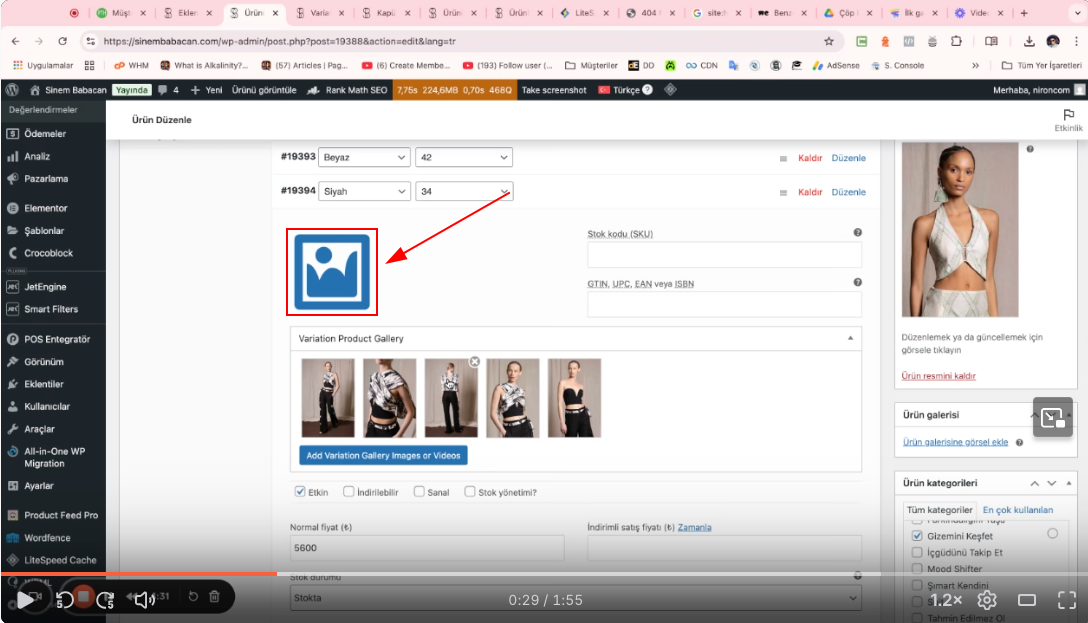Skip the video forward five seconds

[105, 599]
